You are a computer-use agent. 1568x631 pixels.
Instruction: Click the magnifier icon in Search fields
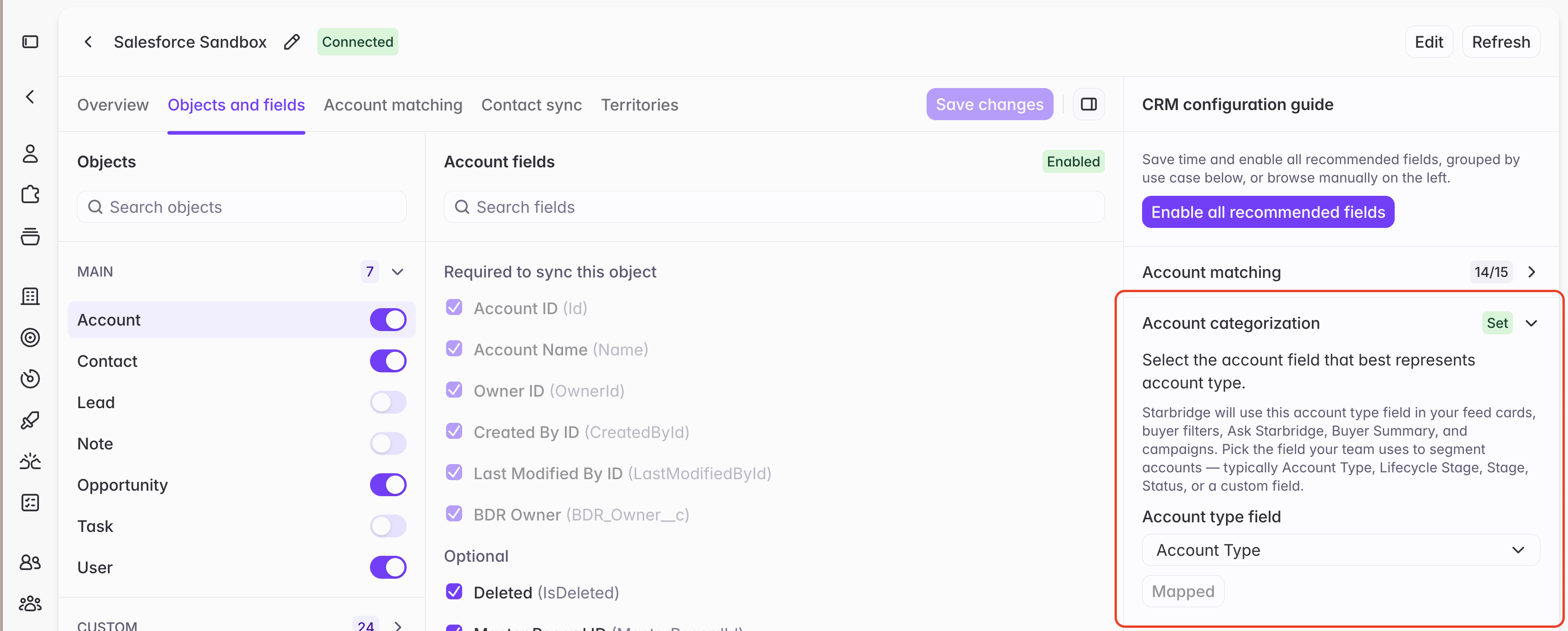[462, 207]
